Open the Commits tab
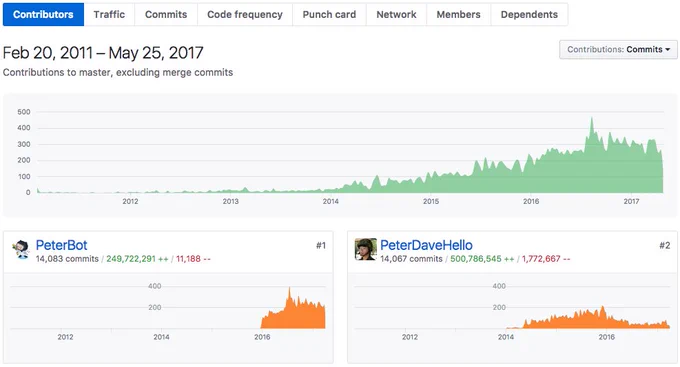Viewport: 680px width, 367px height. (x=166, y=14)
